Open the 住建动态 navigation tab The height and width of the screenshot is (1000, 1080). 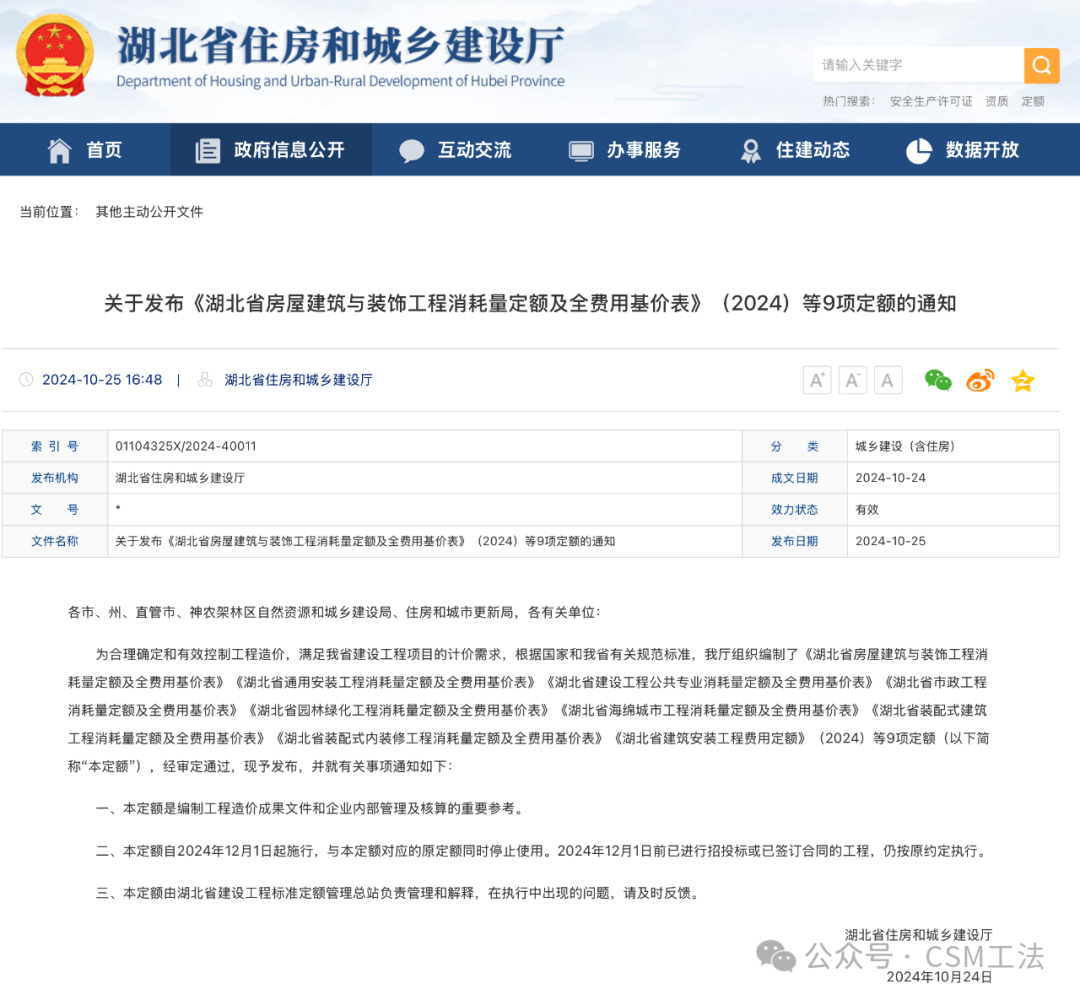[796, 150]
